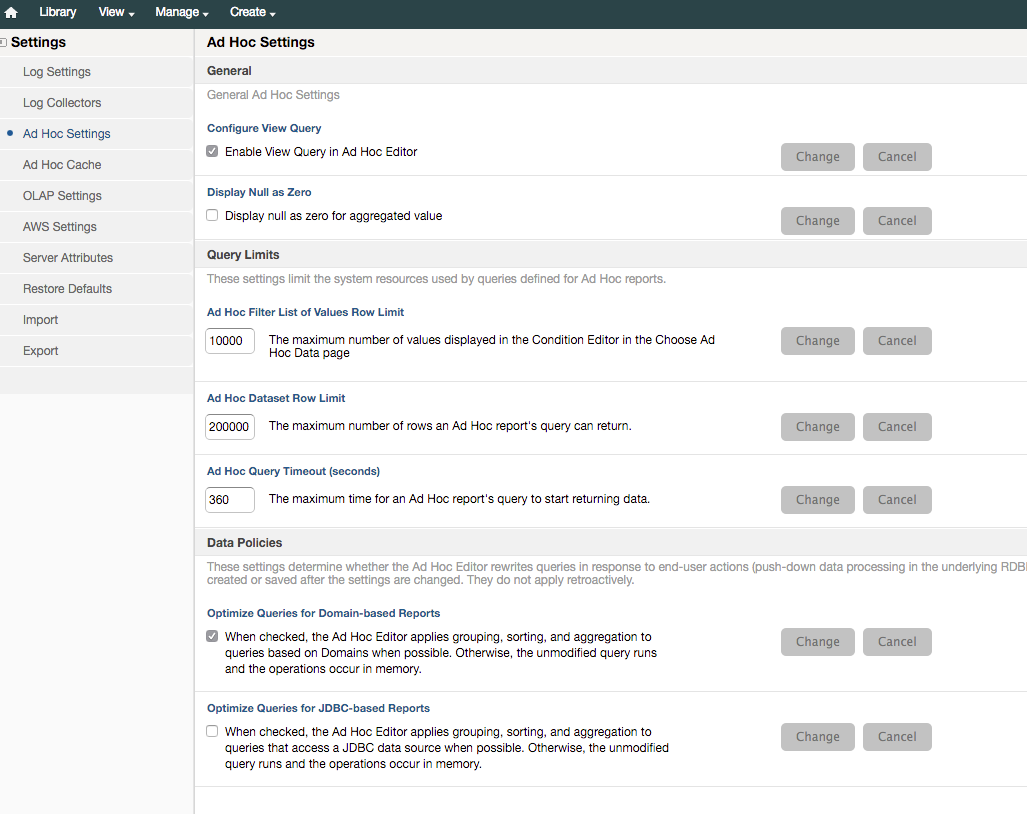Screen dimensions: 1027x814
Task: Select Log Settings in the sidebar
Action: pos(56,71)
